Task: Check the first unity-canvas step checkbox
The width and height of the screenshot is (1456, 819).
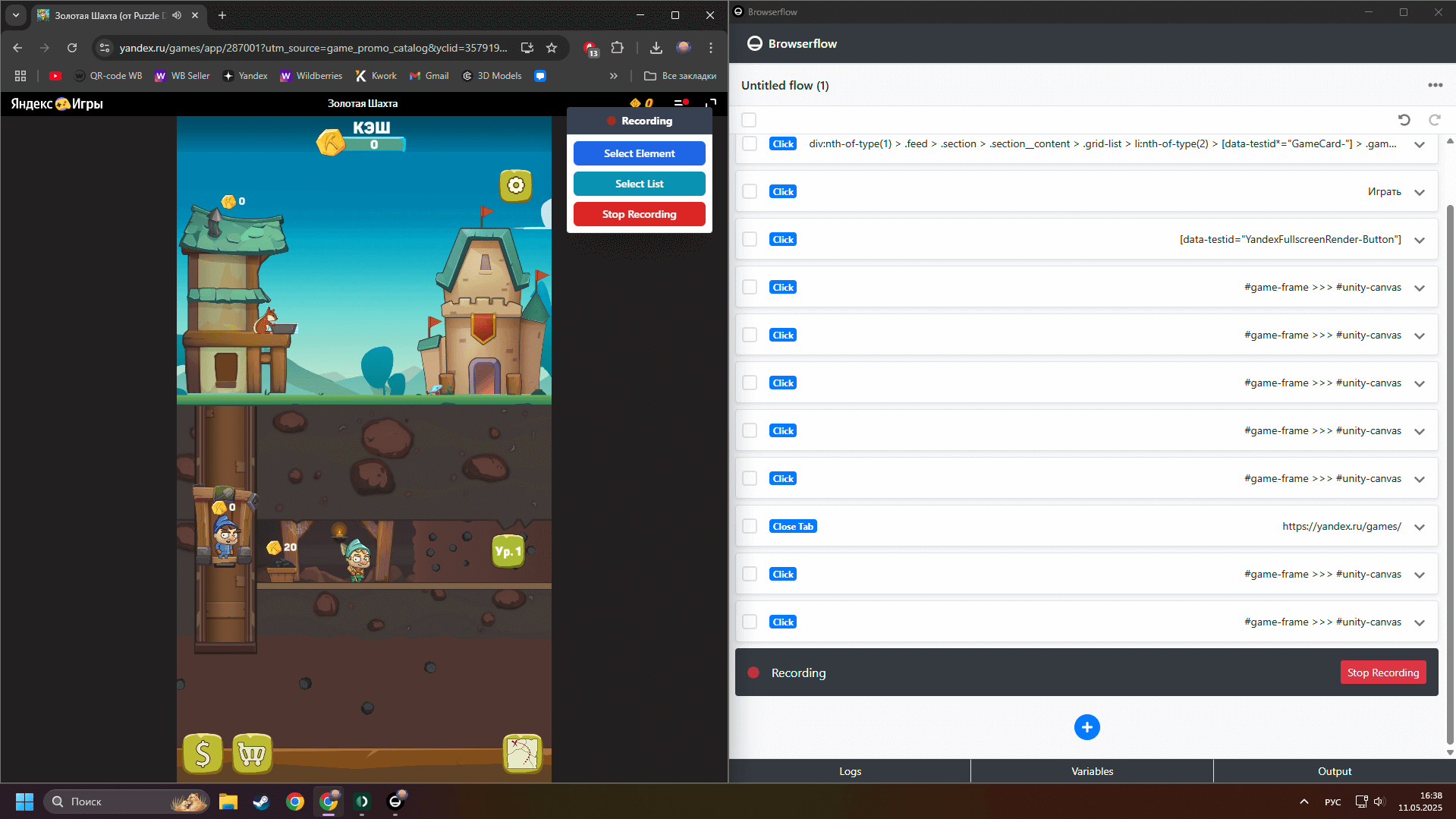Action: tap(750, 287)
